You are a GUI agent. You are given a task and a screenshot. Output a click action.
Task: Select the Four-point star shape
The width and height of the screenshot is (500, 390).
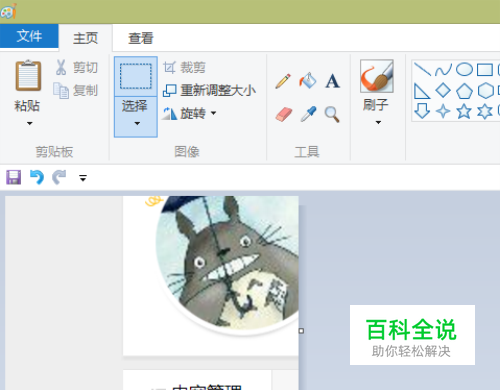443,111
